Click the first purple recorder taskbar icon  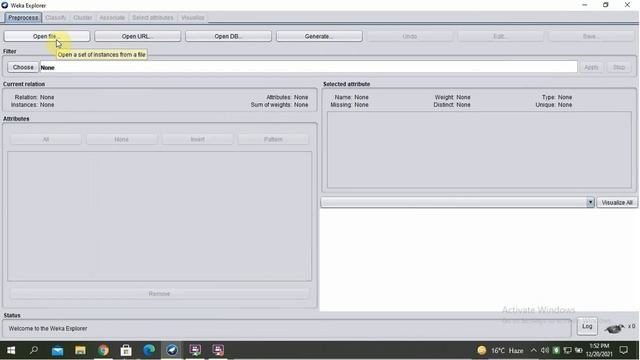pos(195,350)
